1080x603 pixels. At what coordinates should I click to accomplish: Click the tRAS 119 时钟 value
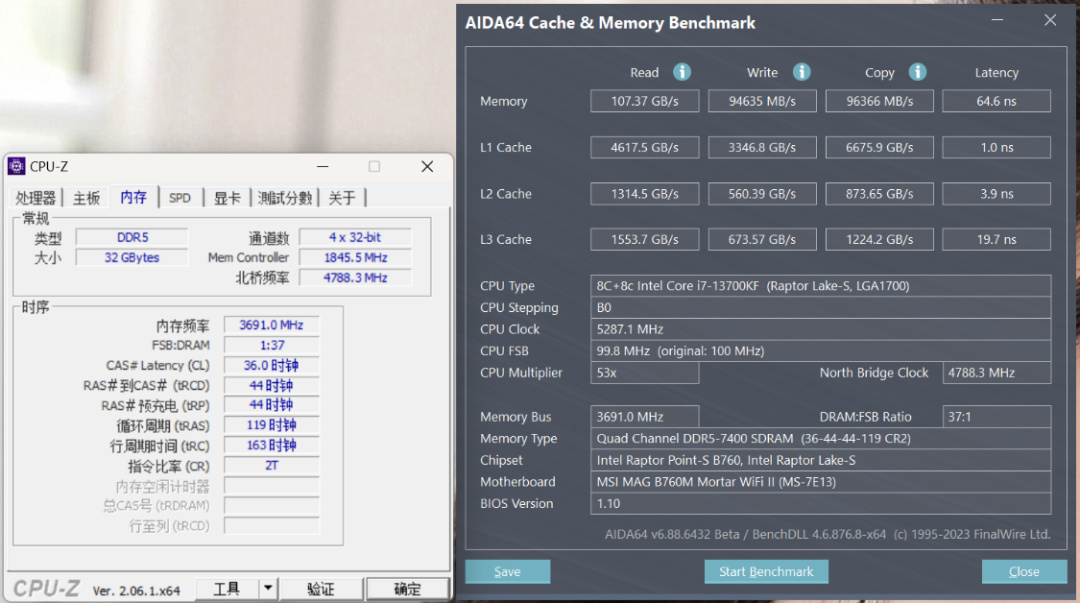[271, 425]
